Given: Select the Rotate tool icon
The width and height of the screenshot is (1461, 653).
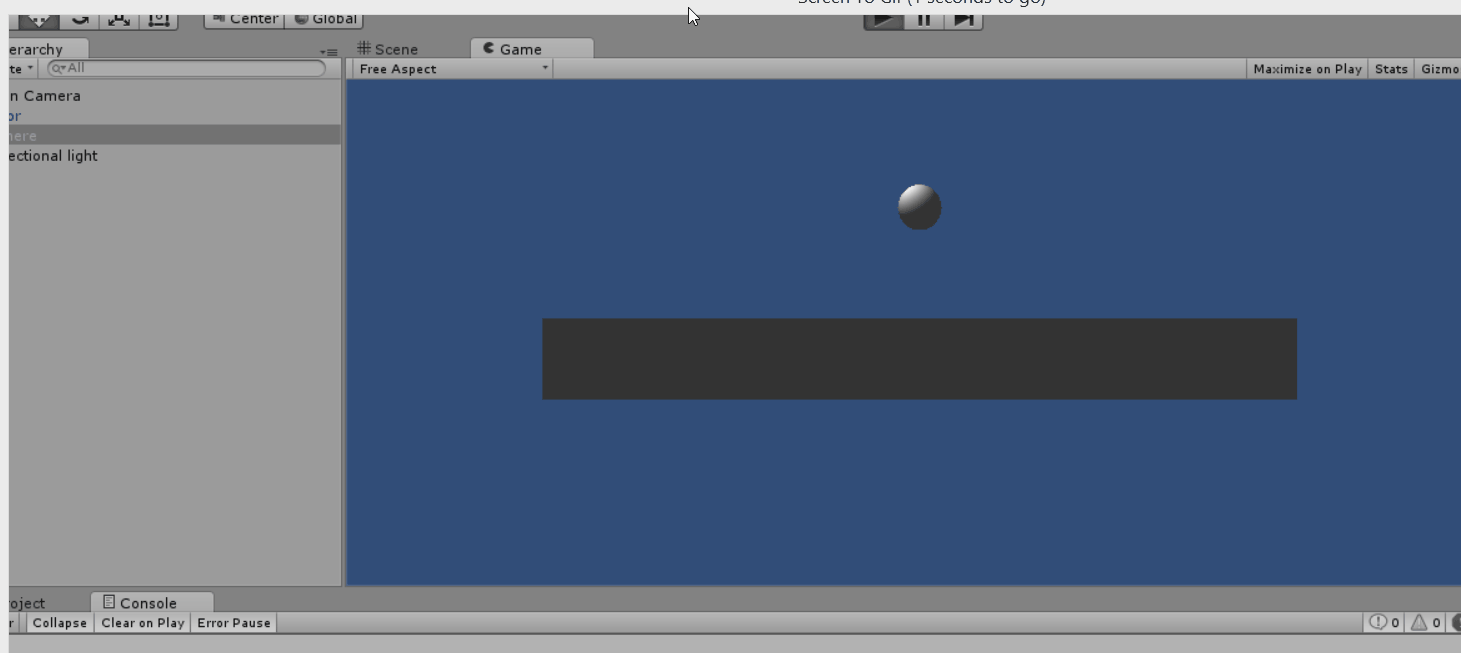Looking at the screenshot, I should tap(80, 19).
